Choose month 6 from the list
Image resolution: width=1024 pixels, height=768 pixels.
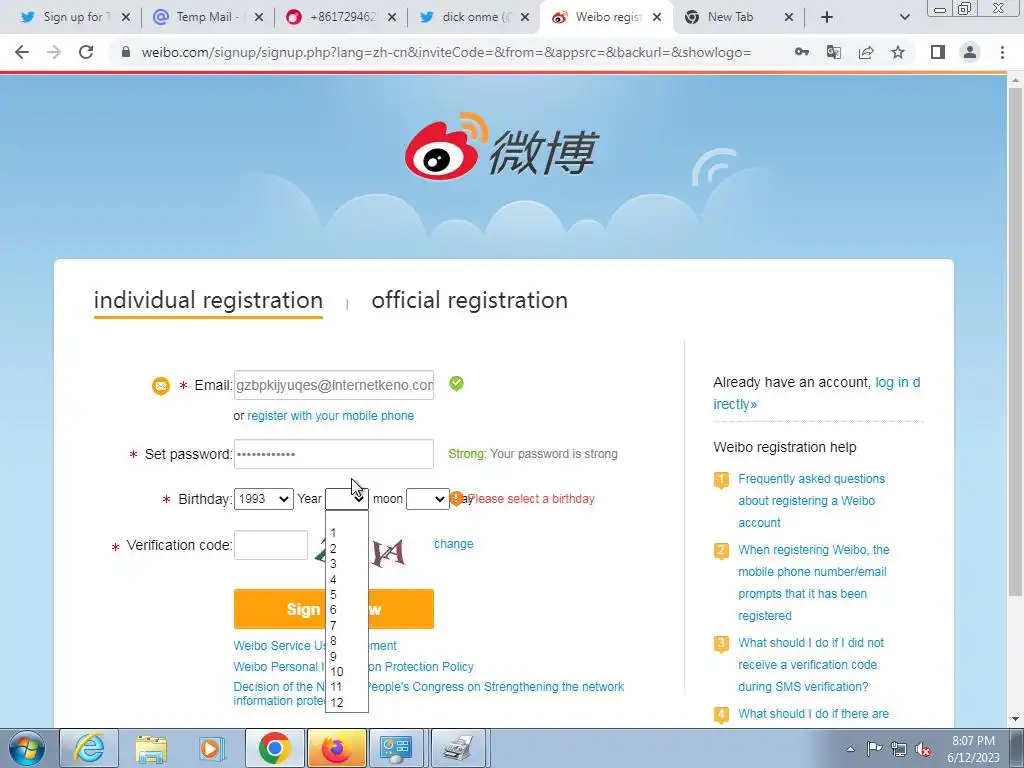(x=347, y=610)
